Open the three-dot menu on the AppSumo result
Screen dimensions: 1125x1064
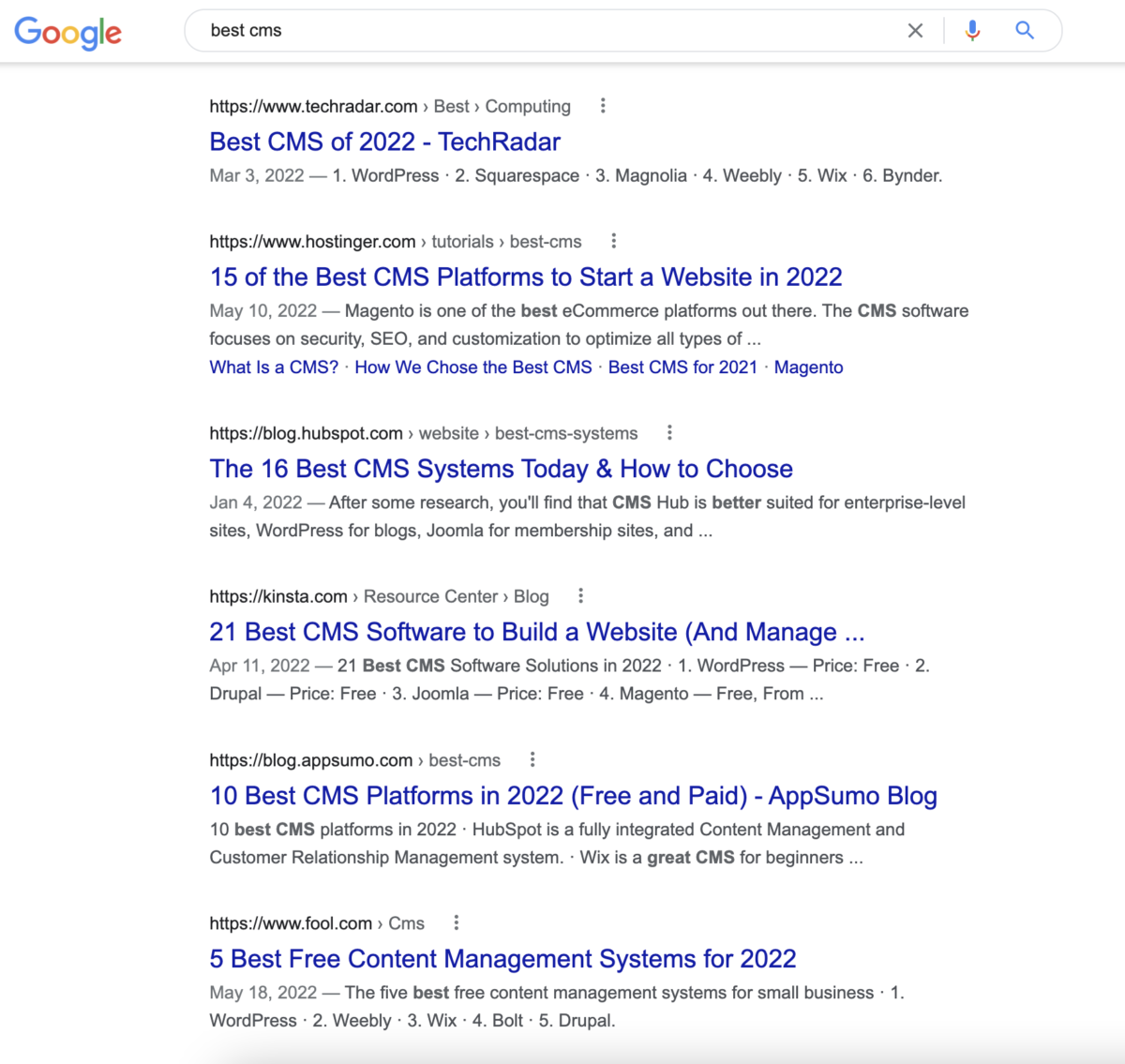532,759
